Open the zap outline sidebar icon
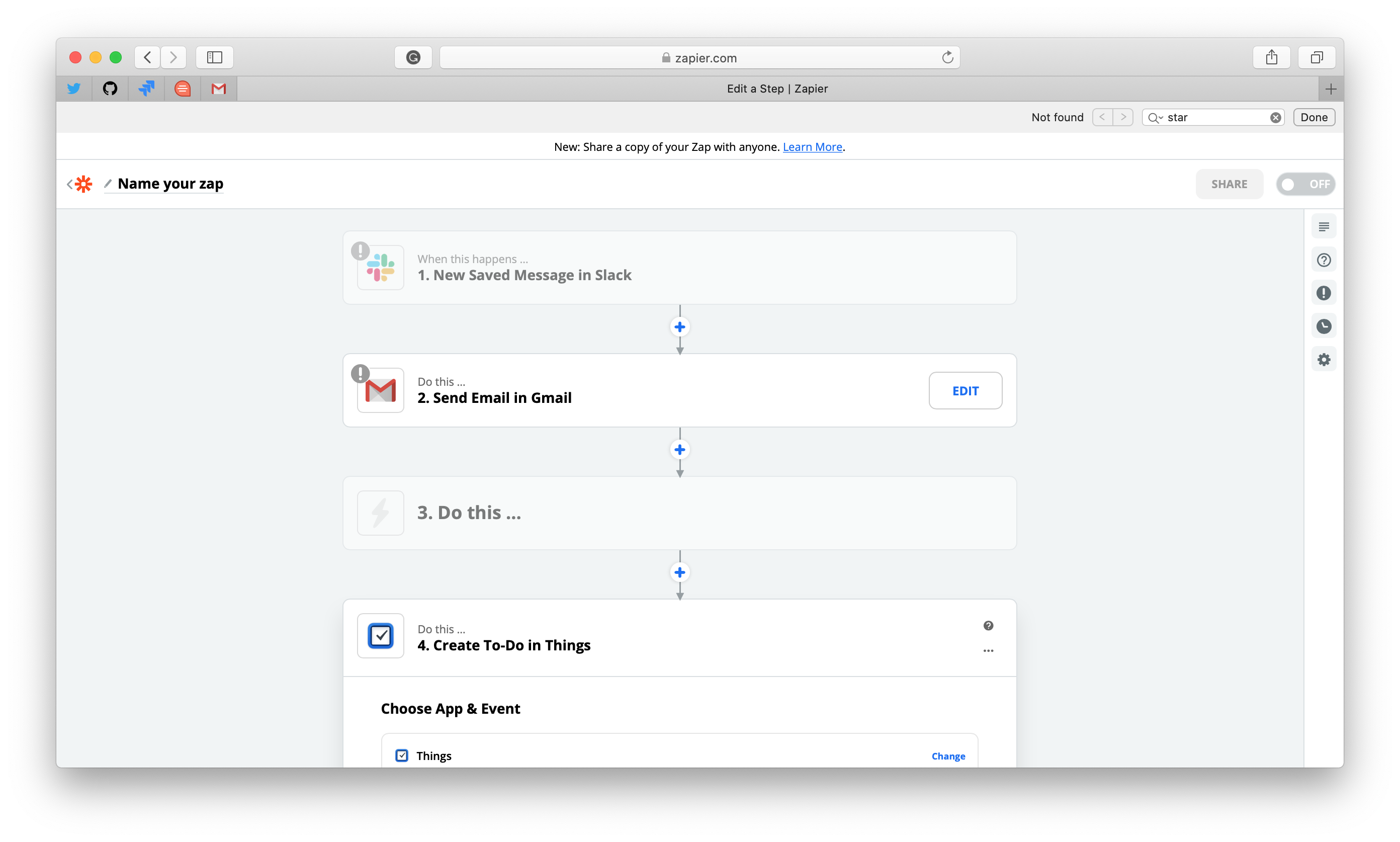The height and width of the screenshot is (842, 1400). coord(1324,227)
